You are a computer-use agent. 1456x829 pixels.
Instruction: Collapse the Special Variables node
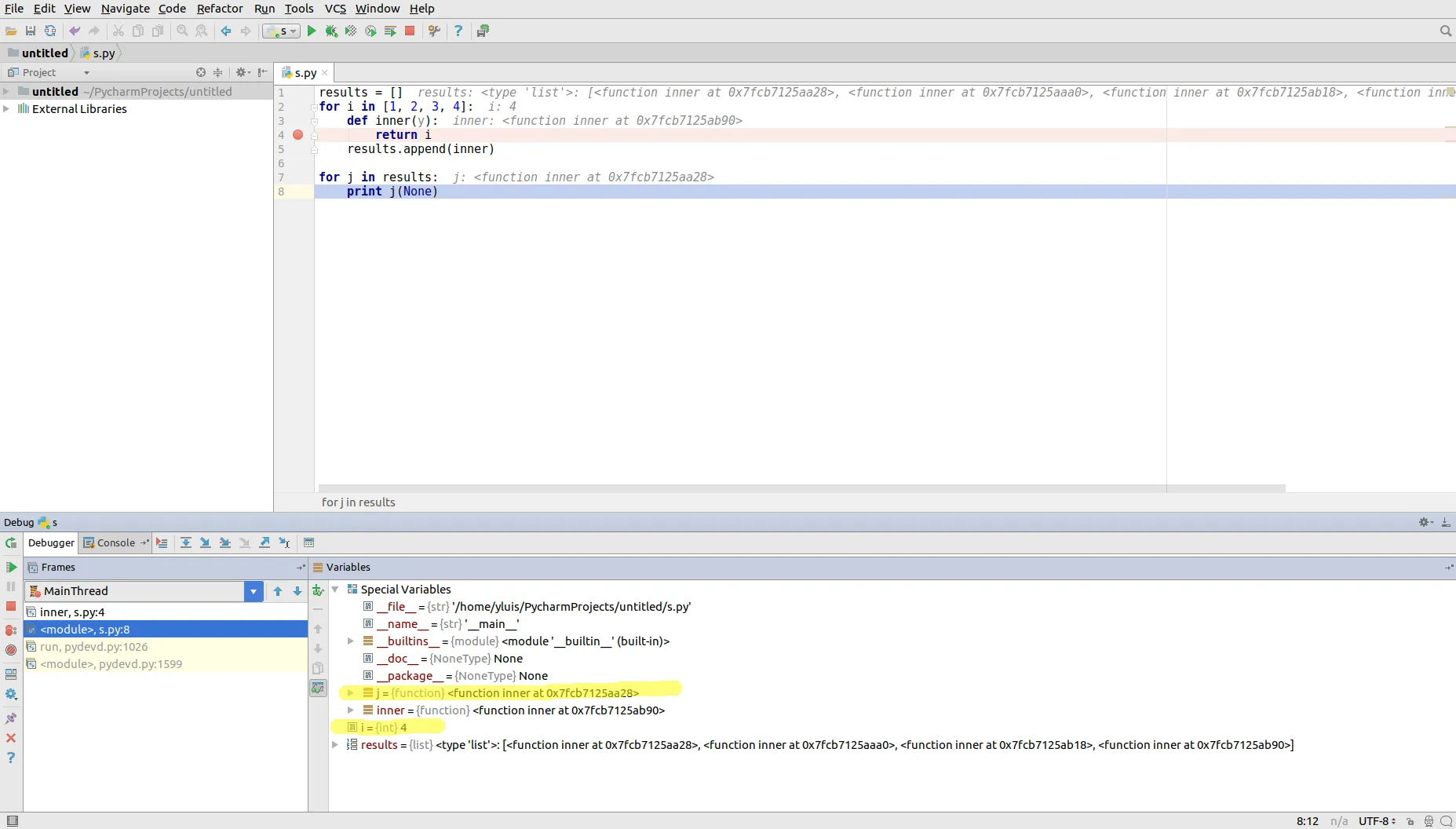pos(335,590)
